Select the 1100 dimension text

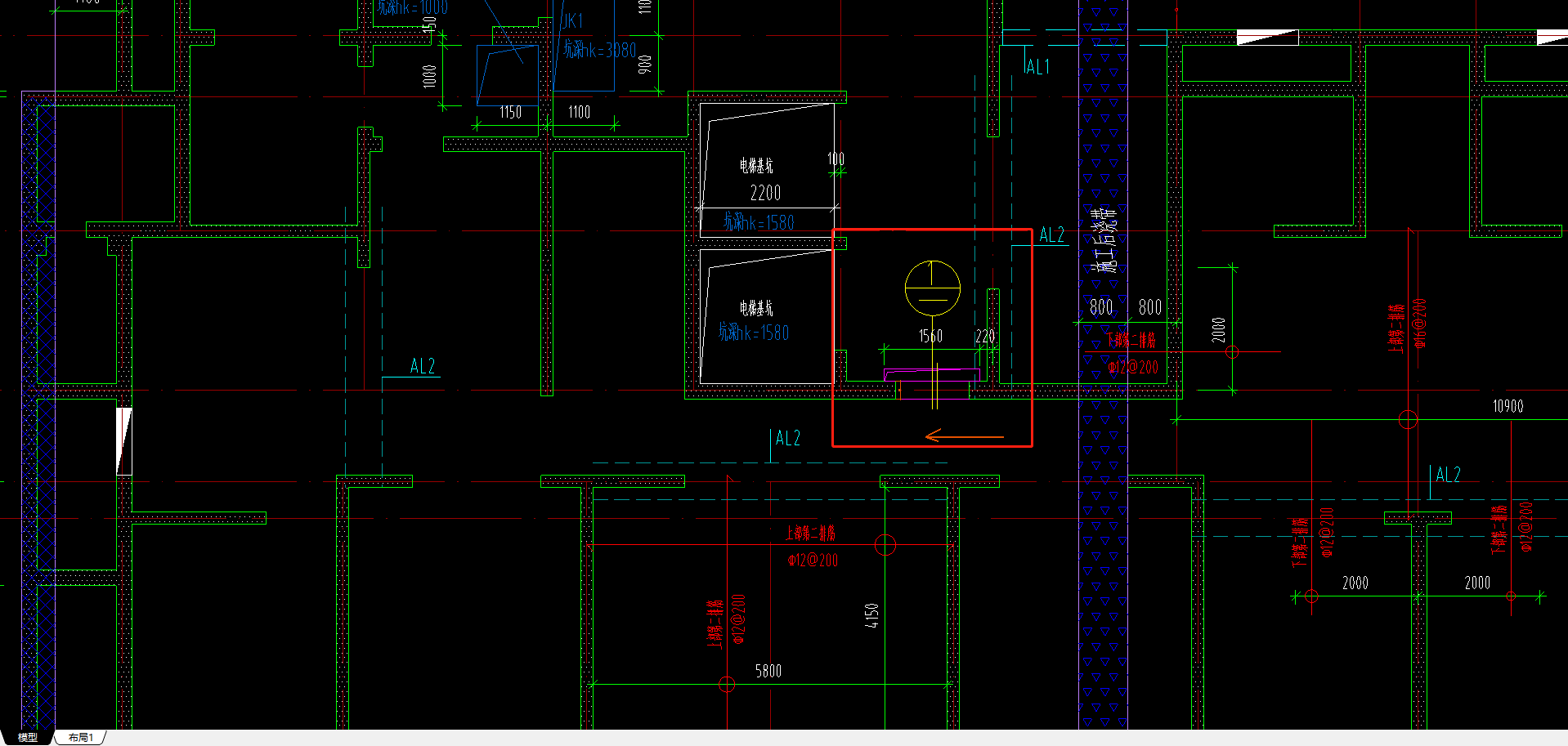(579, 112)
